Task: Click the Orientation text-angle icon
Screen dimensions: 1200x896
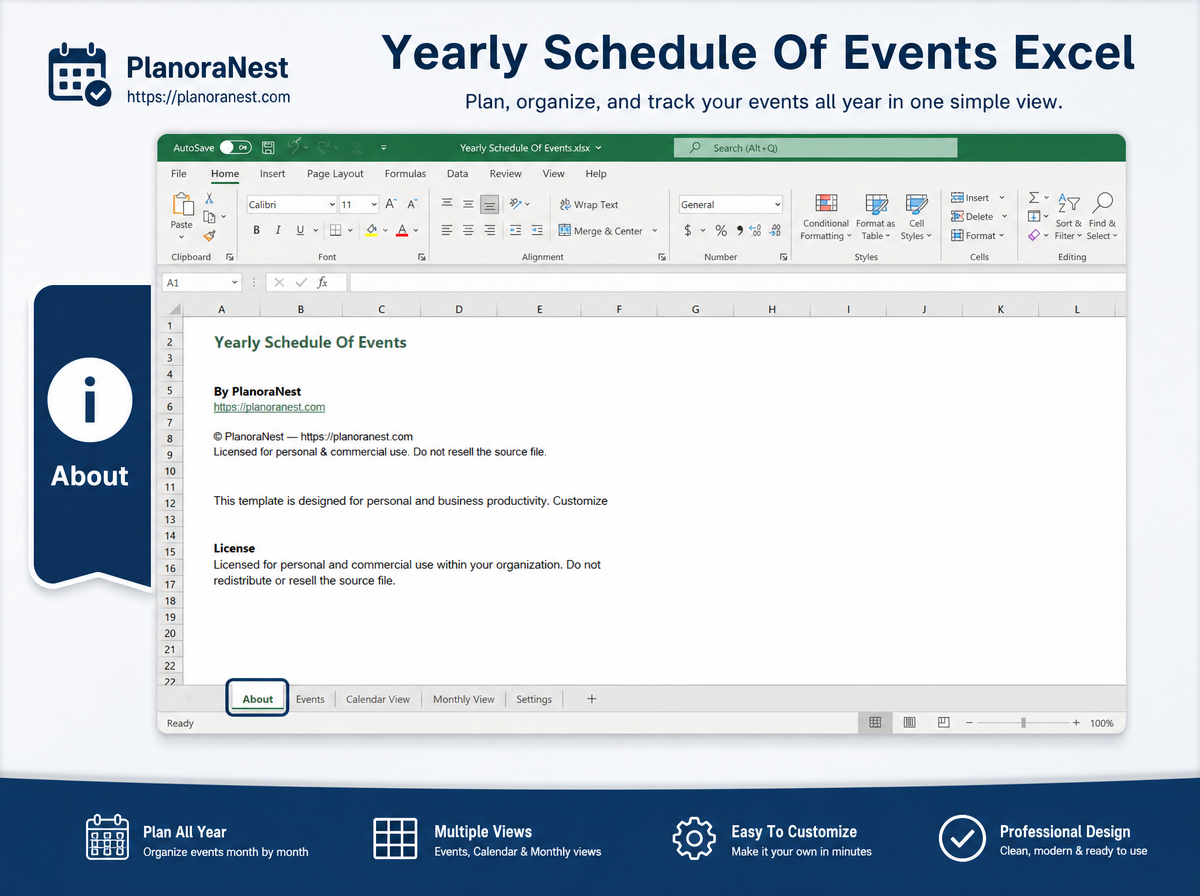Action: tap(516, 204)
